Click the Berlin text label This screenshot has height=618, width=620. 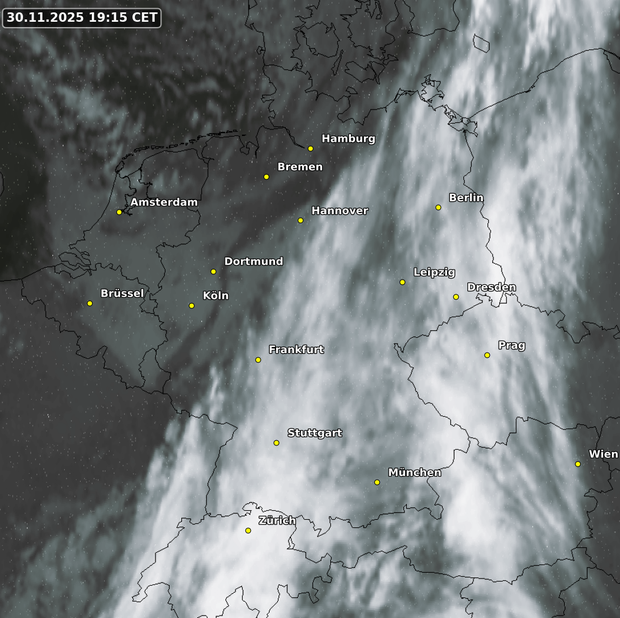coord(466,198)
